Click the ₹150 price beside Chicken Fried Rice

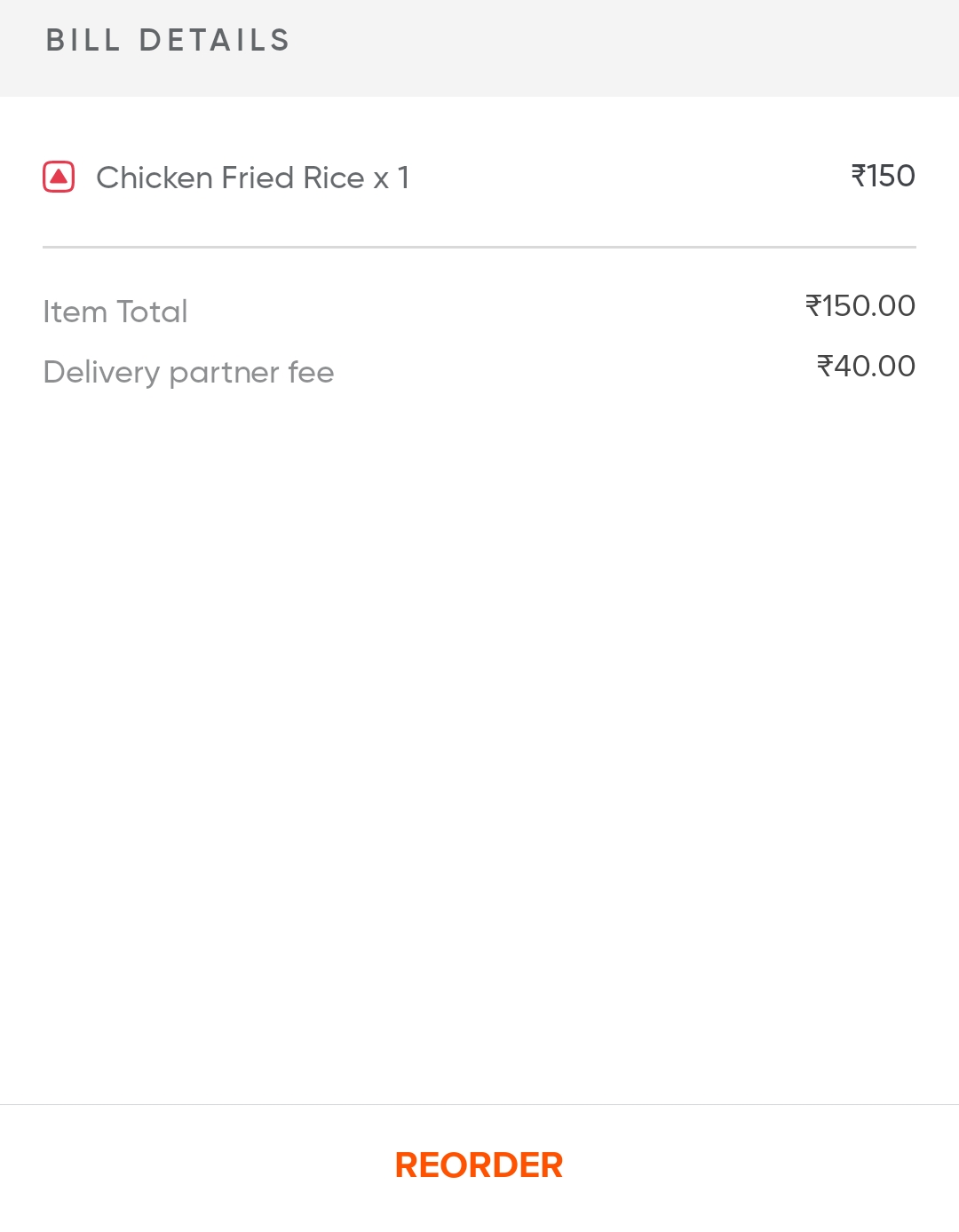pyautogui.click(x=883, y=176)
